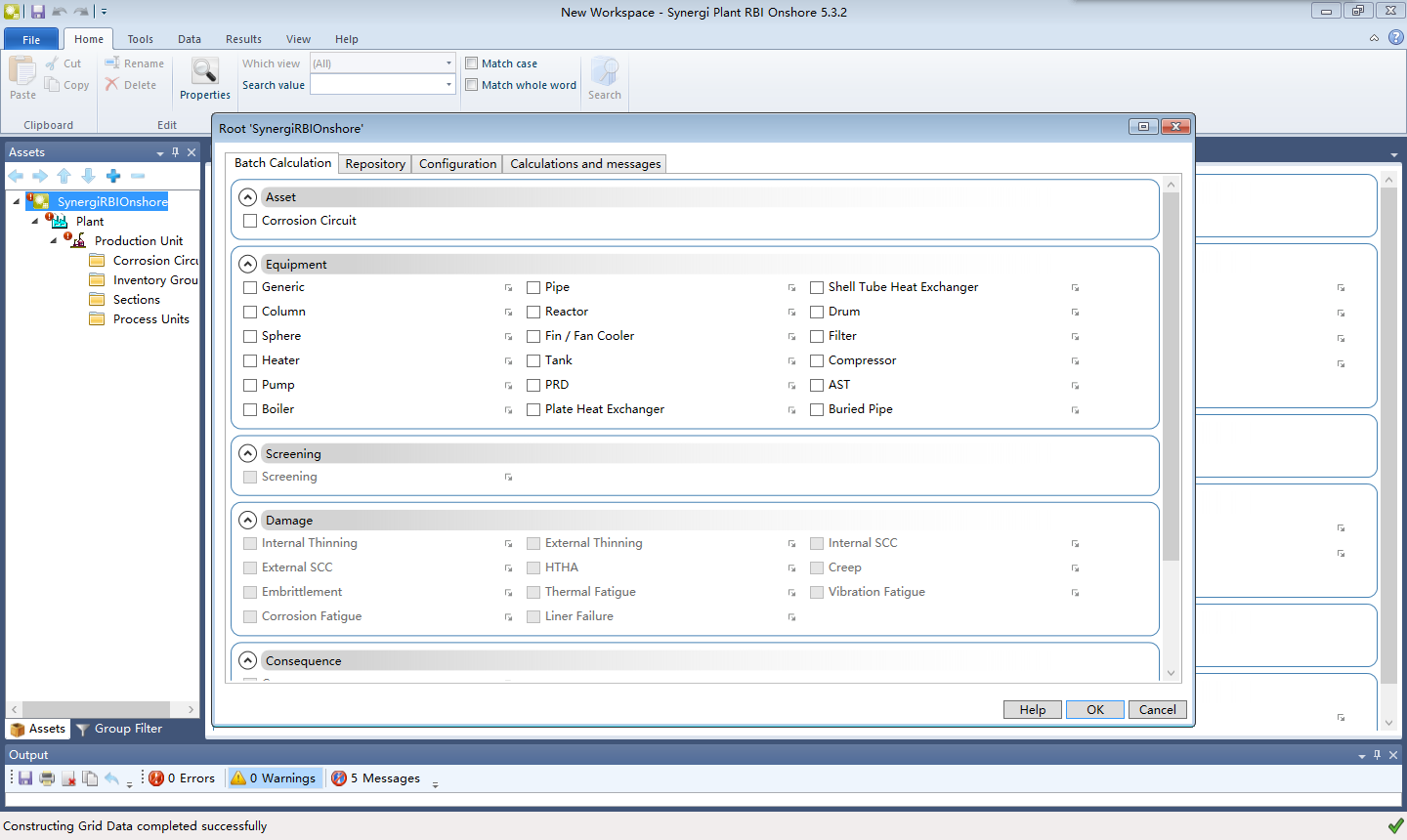This screenshot has width=1407, height=840.
Task: Click the OK button in the dialog
Action: pos(1095,710)
